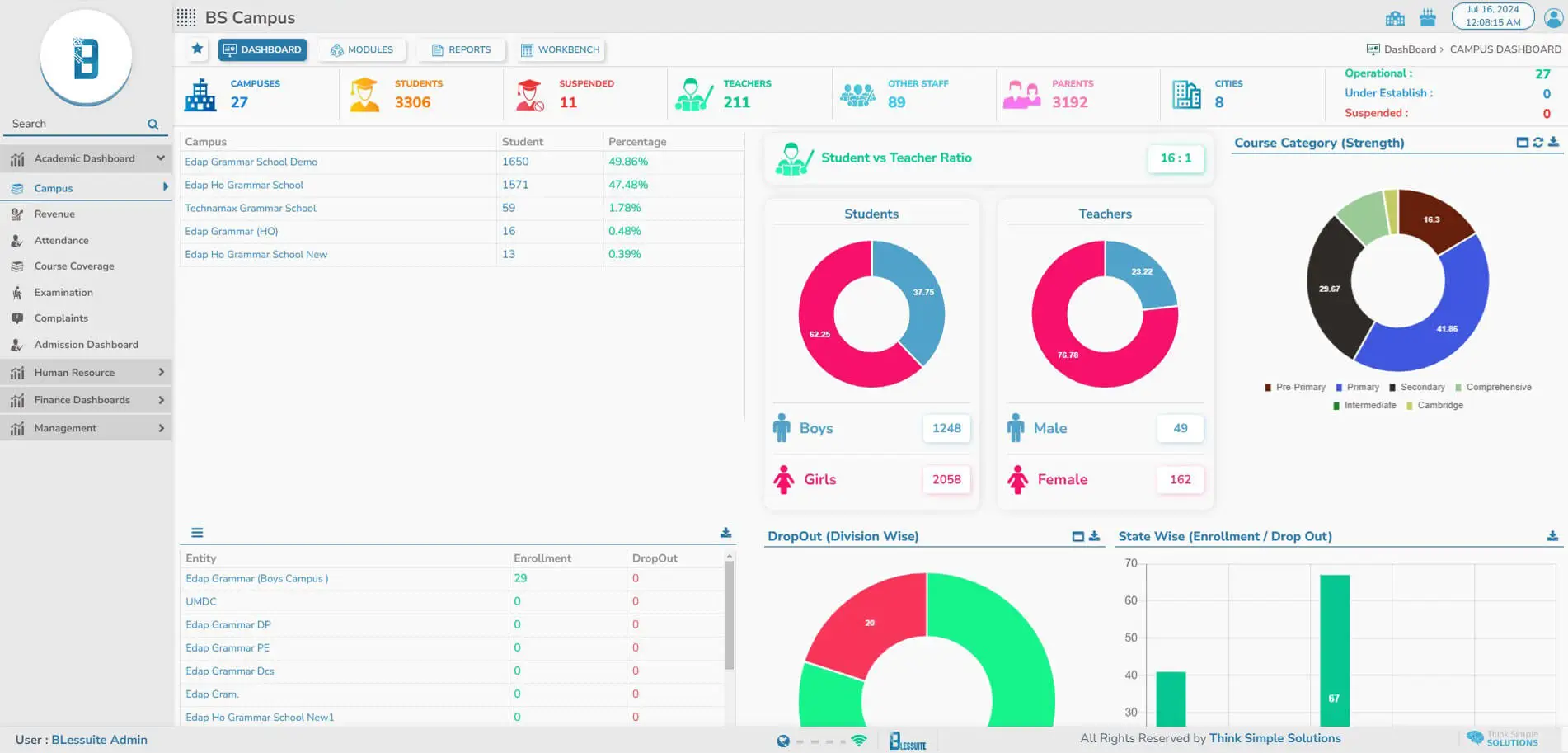
Task: Open the Reports tab
Action: coord(461,49)
